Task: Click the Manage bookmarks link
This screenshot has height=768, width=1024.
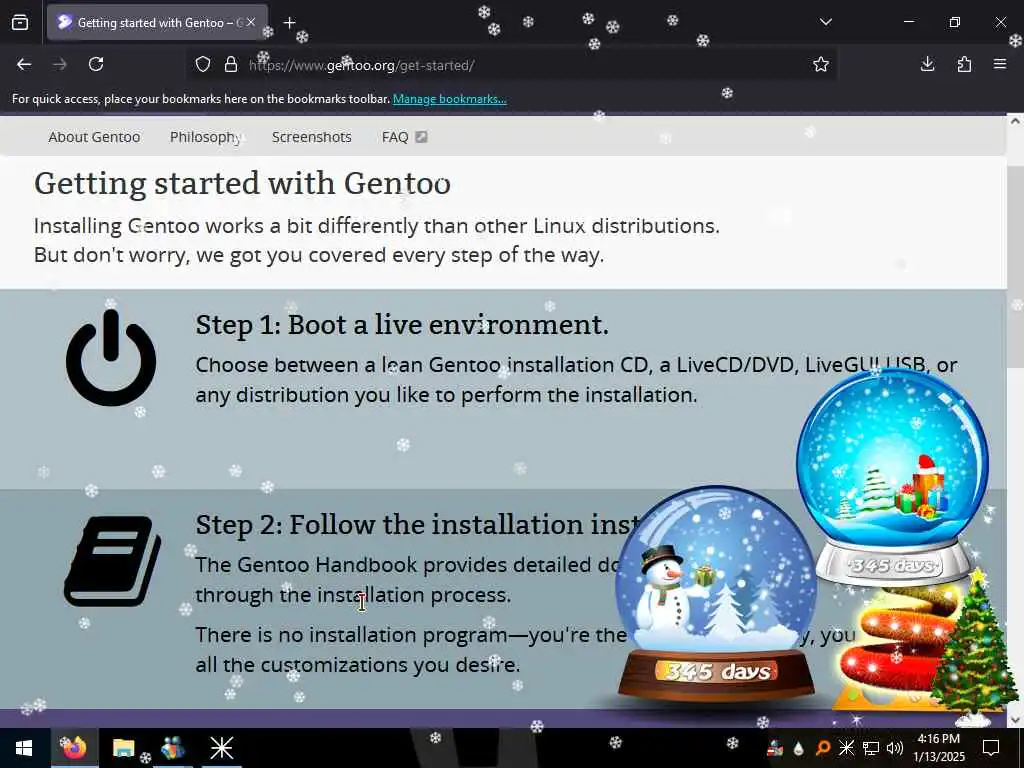Action: tap(449, 99)
